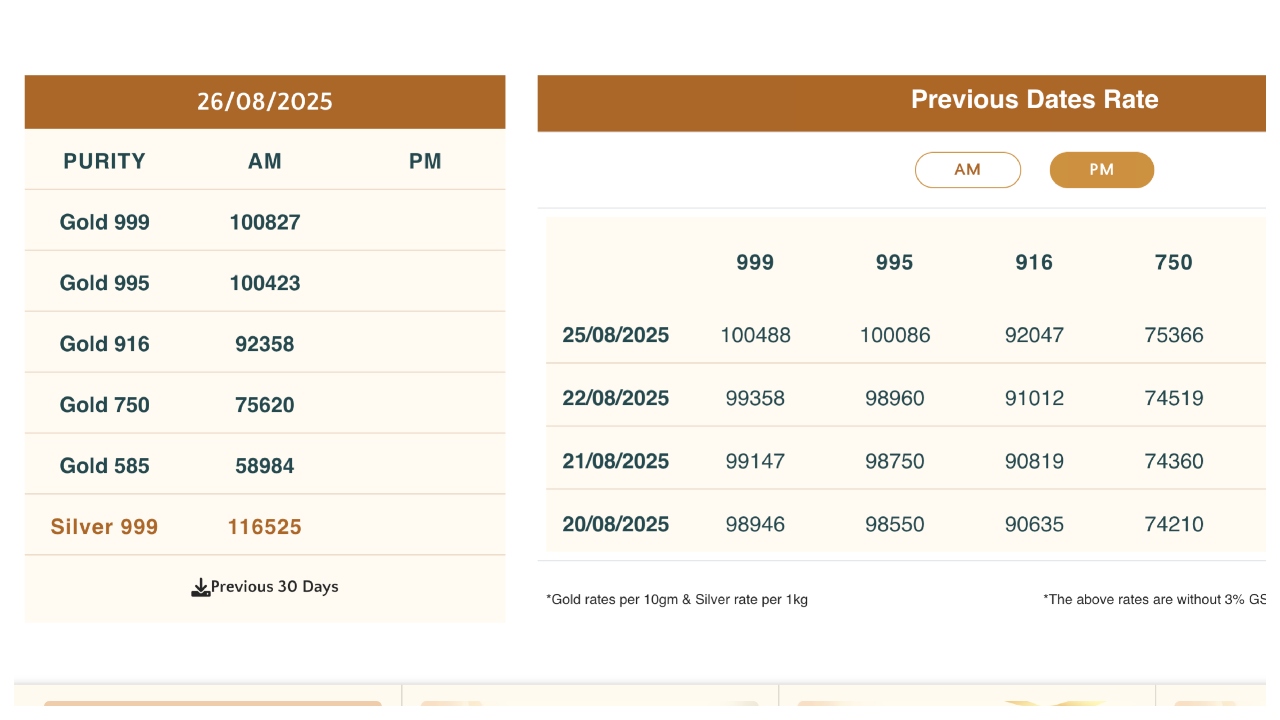This screenshot has height=720, width=1280.
Task: Click the 20/08/2025 date row
Action: [x=616, y=524]
